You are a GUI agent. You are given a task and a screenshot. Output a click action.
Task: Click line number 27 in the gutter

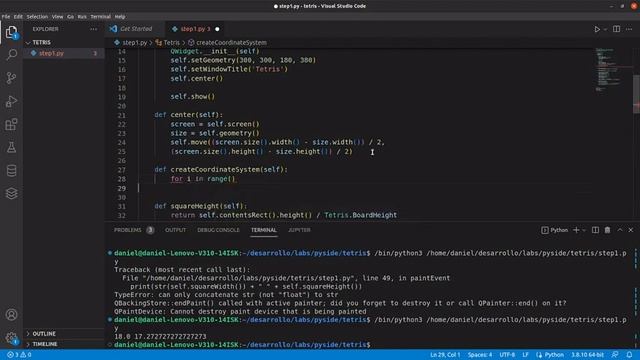pos(122,170)
